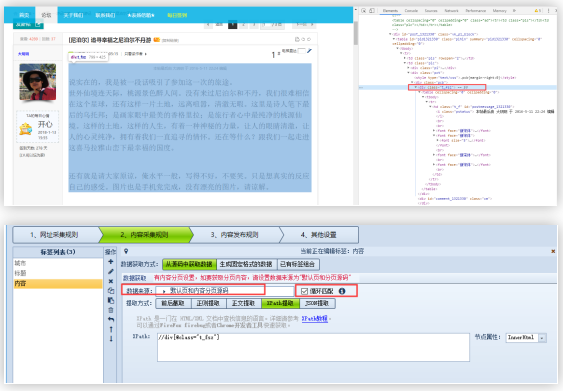Click the copy tag icon in operations column
The image size is (563, 391).
pos(111,290)
